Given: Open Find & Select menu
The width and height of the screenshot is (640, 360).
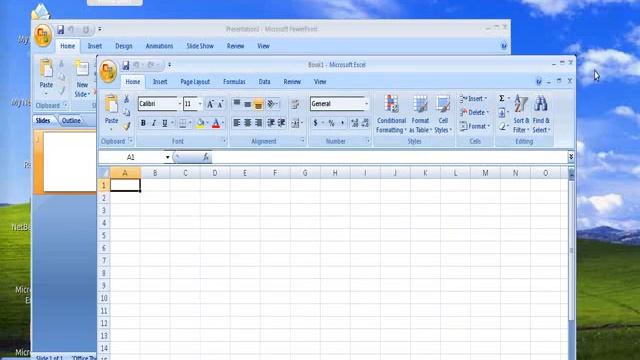Looking at the screenshot, I should (x=541, y=114).
